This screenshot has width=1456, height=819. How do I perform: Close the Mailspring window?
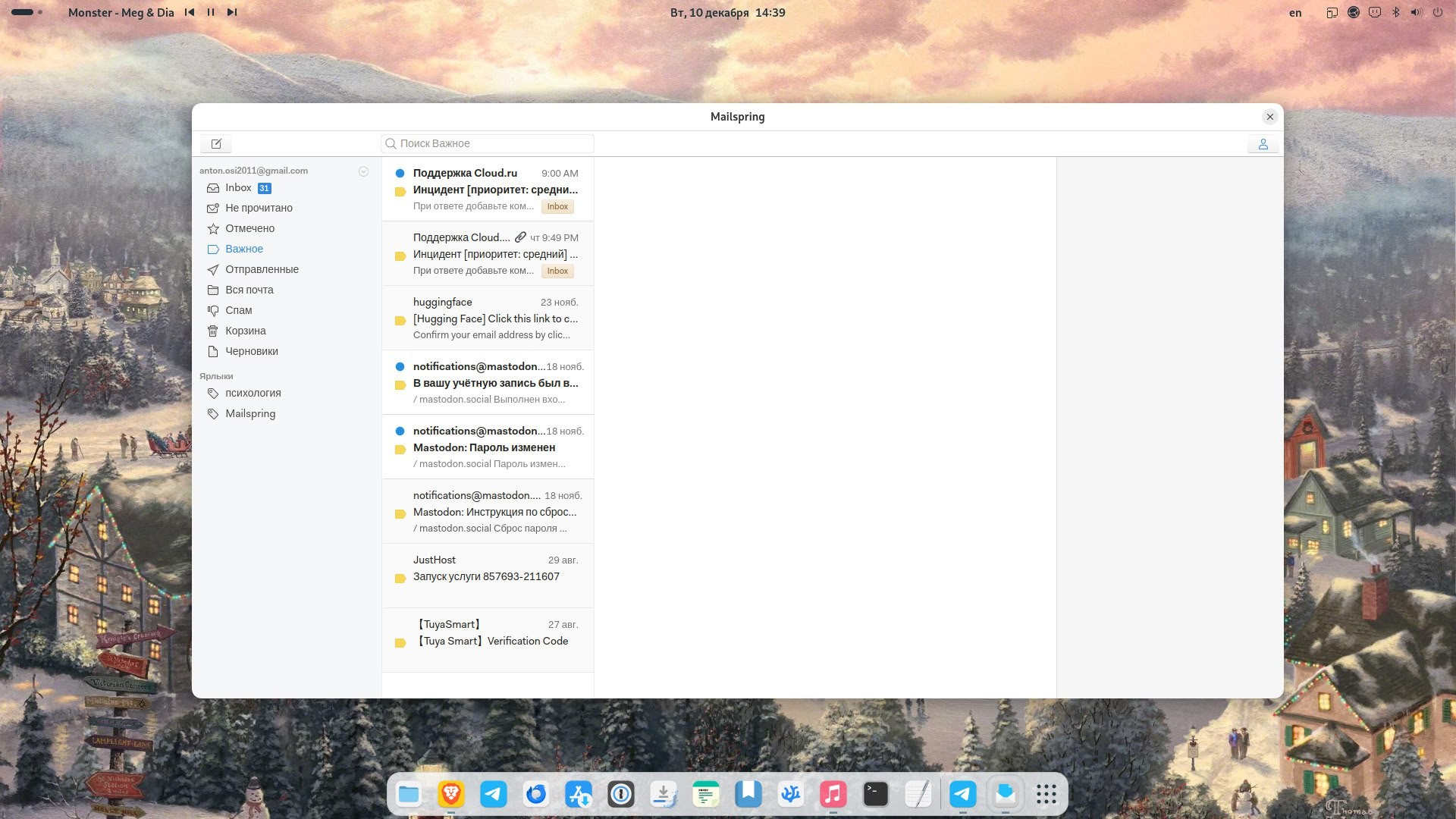pos(1270,117)
